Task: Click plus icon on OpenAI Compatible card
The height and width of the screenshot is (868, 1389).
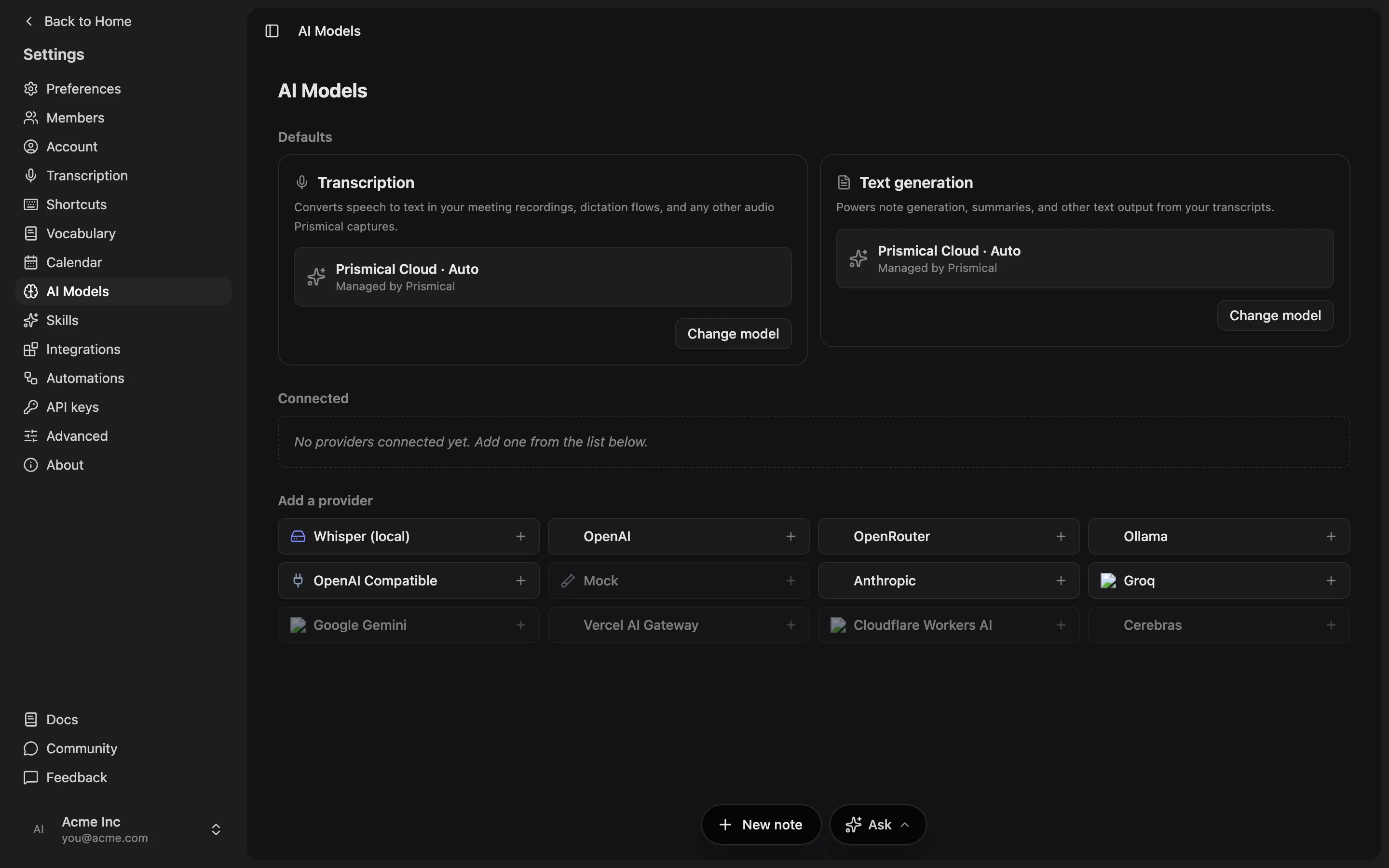Action: click(520, 581)
